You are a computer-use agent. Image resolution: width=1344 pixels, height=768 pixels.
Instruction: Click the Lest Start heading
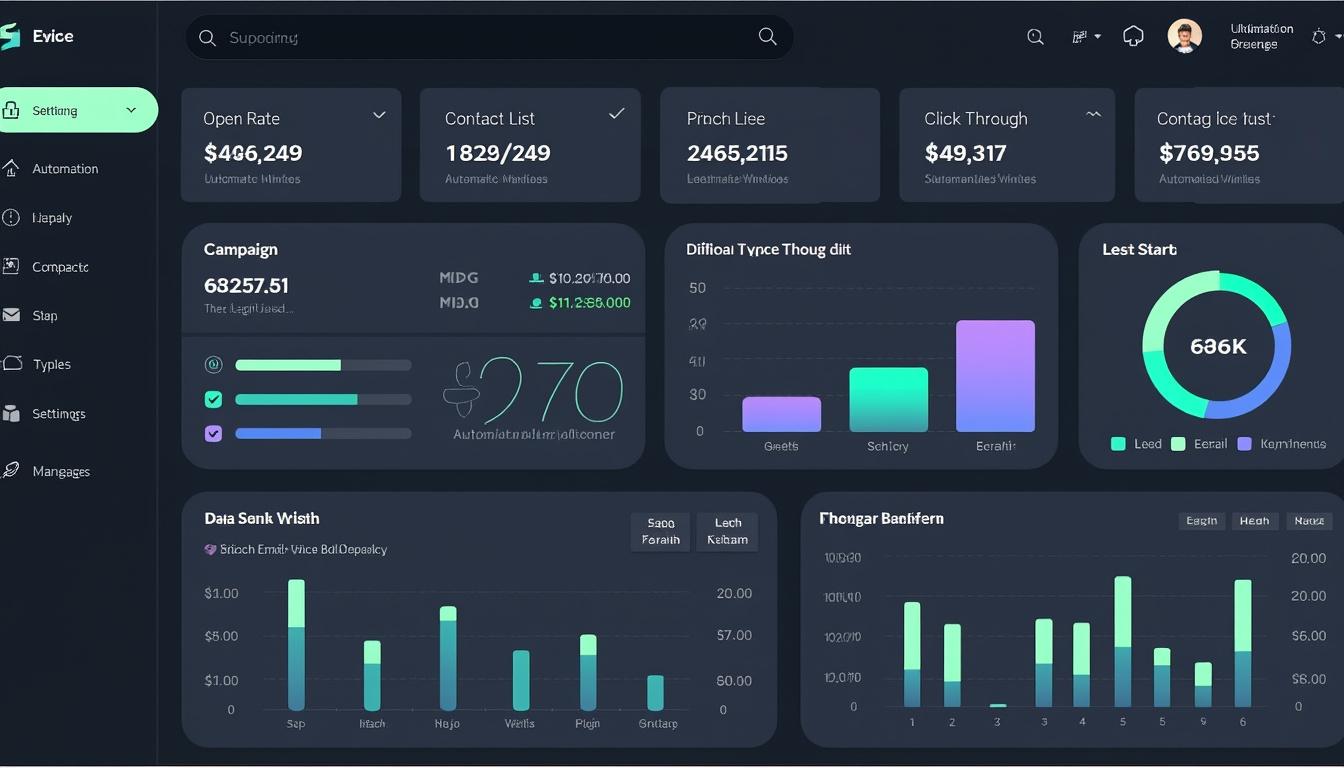tap(1139, 249)
